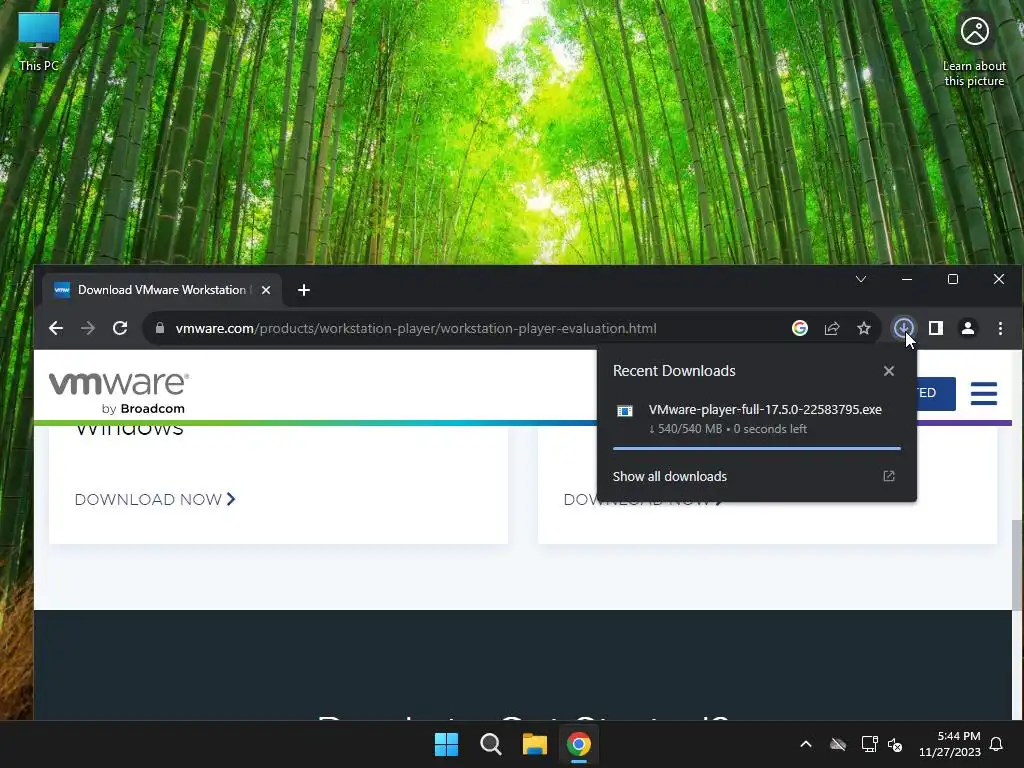Select the Download VMware Workstation tab
Screen dimensions: 1024x768
(161, 290)
